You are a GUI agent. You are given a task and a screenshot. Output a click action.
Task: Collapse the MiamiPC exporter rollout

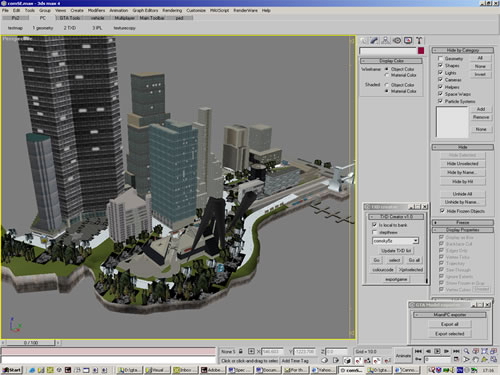tap(450, 314)
